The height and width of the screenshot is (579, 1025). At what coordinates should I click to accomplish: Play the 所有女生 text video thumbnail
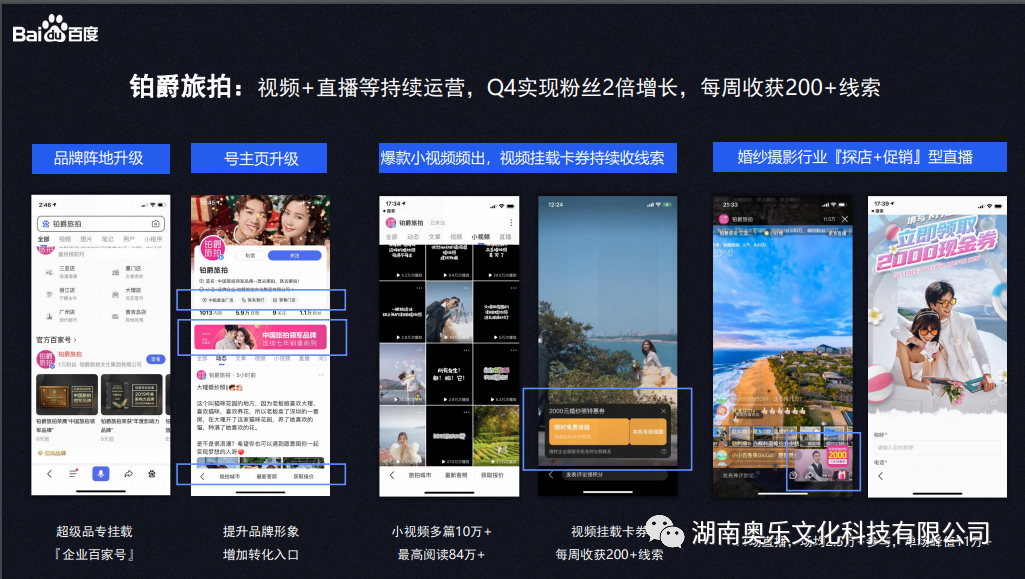coord(448,374)
